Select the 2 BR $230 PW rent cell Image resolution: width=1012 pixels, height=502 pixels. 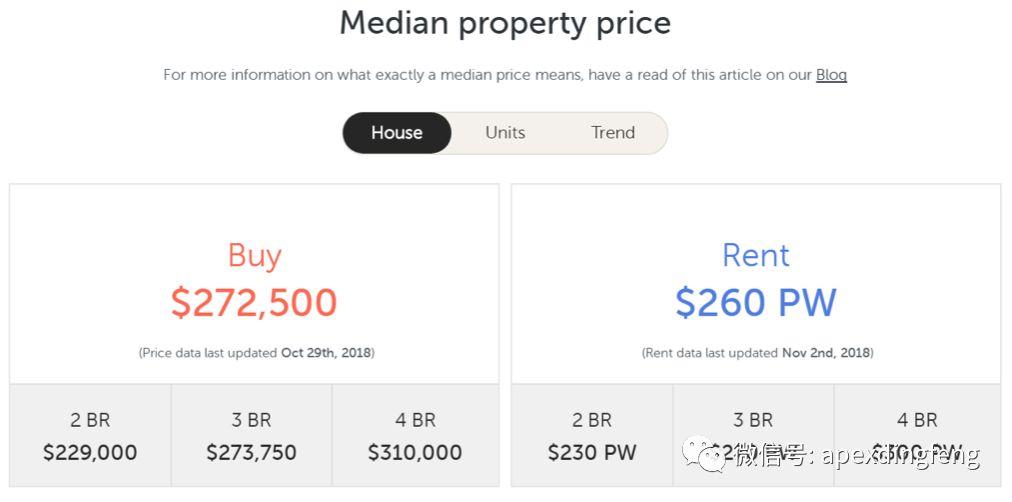point(592,436)
